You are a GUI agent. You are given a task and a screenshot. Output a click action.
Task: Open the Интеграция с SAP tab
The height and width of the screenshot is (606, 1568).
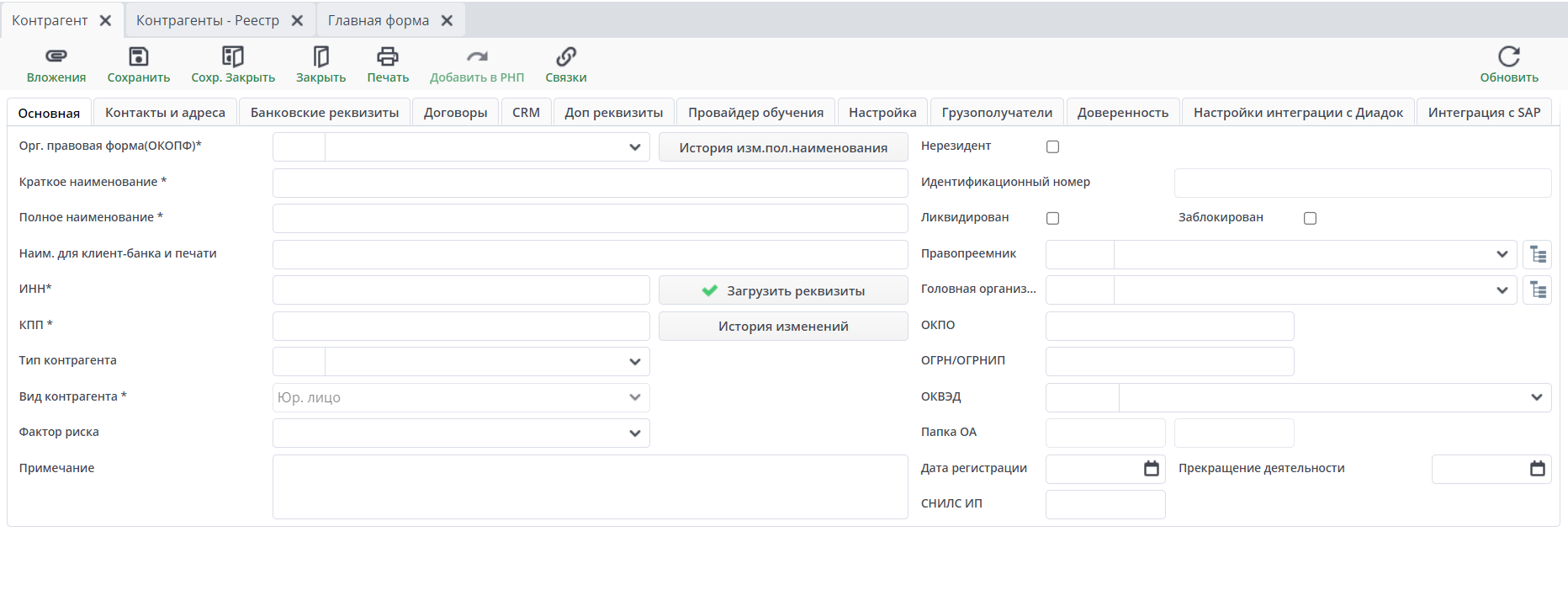tap(1484, 113)
